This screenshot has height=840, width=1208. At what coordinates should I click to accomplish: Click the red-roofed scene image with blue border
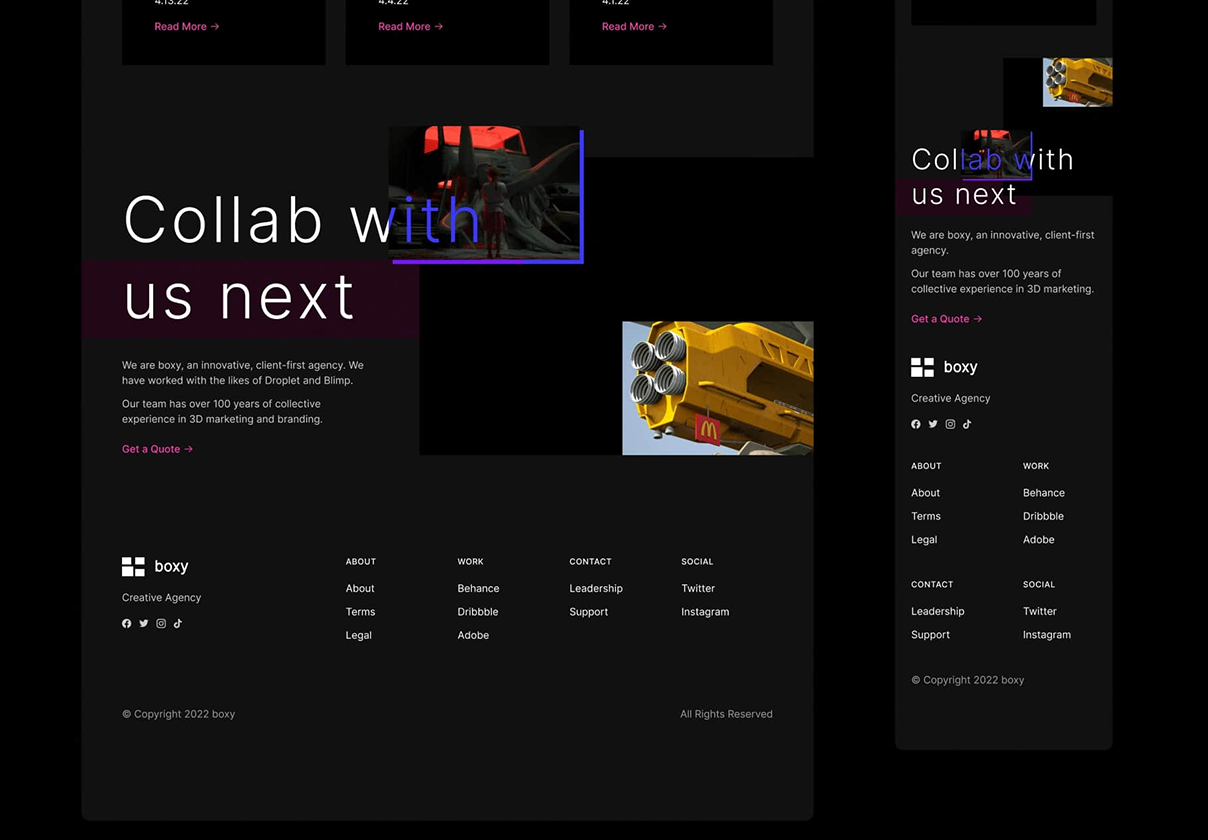[x=485, y=194]
